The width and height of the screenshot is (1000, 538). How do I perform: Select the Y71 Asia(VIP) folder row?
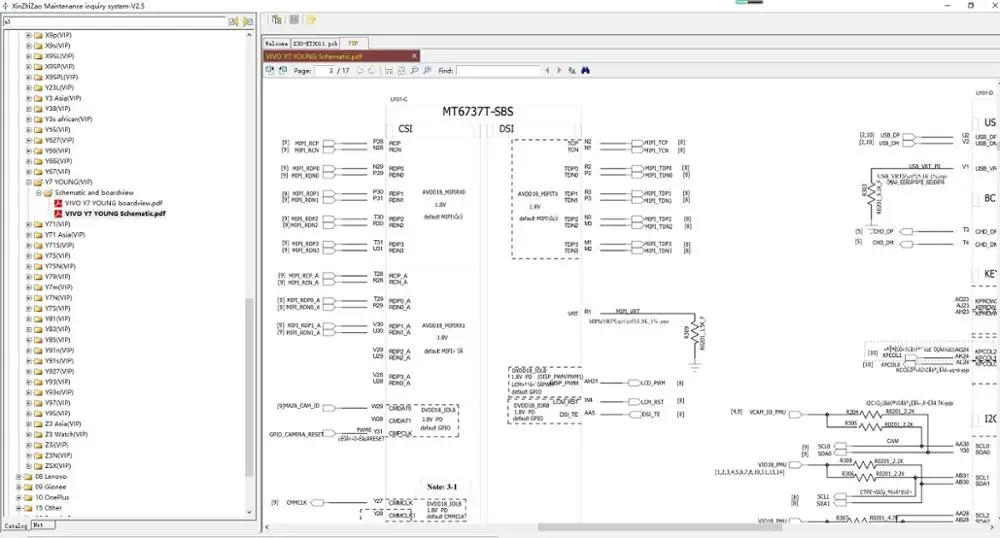tap(64, 235)
